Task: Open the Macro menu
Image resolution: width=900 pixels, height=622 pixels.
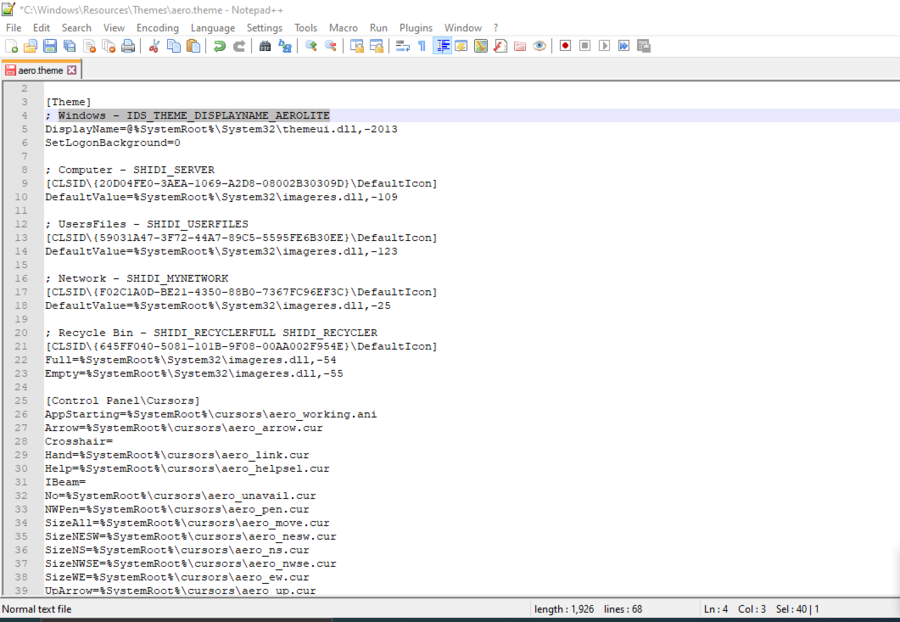Action: 343,28
